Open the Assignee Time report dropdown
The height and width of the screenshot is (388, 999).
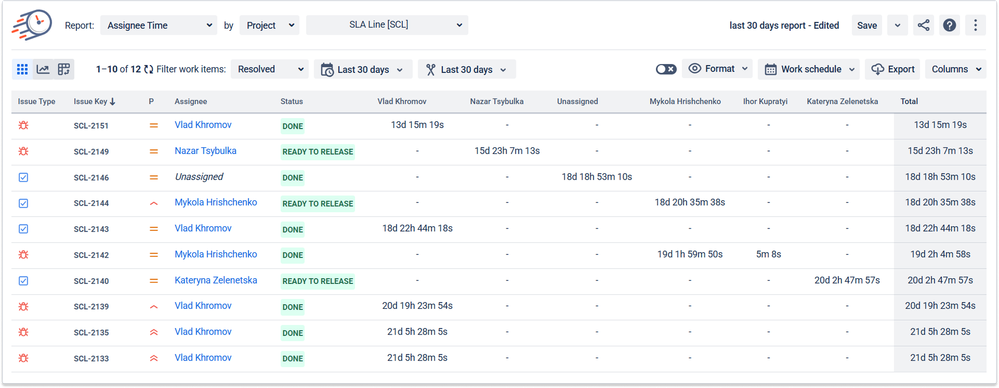(159, 25)
